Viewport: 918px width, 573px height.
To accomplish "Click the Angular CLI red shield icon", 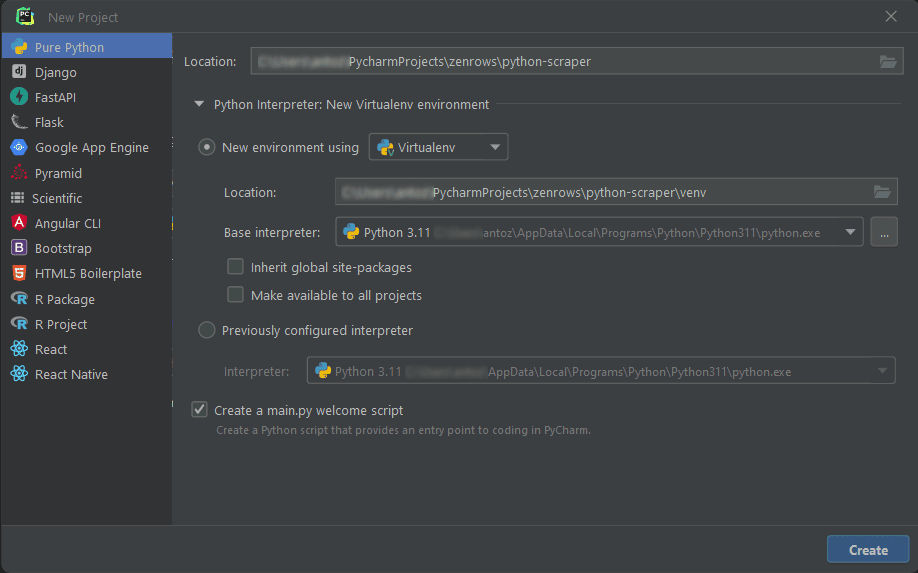I will click(19, 222).
